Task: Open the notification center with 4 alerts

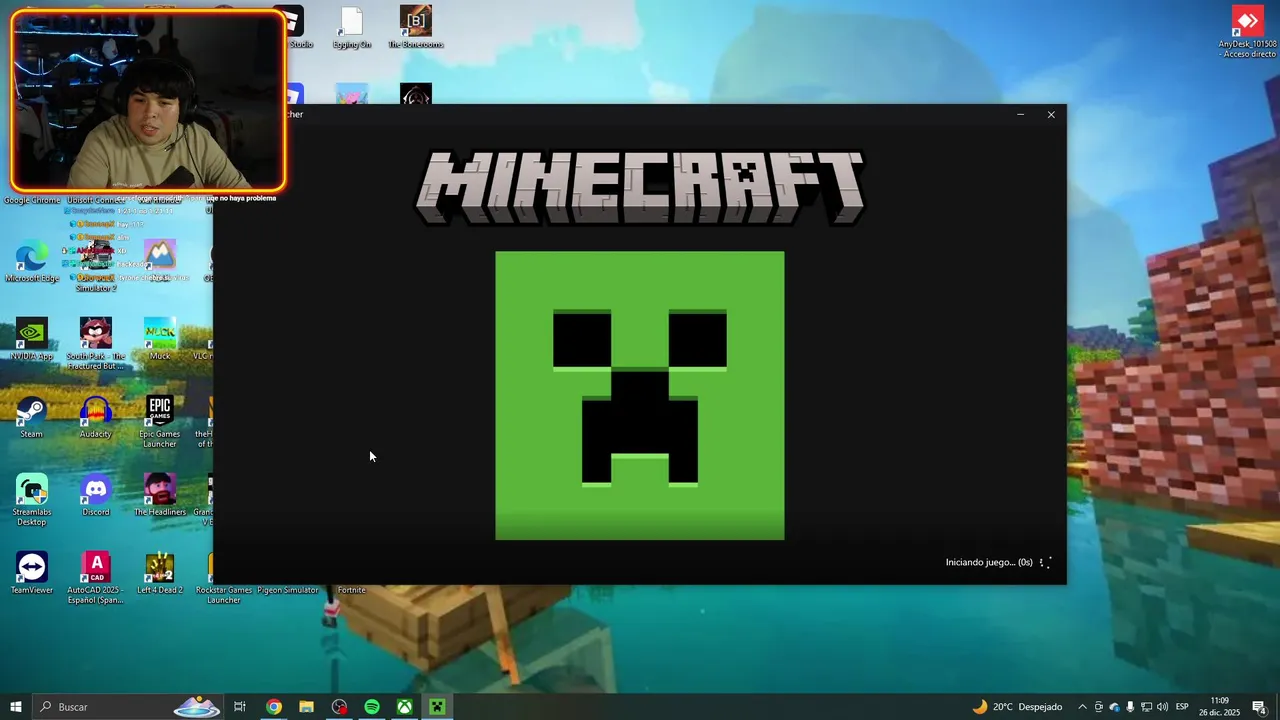Action: coord(1259,707)
